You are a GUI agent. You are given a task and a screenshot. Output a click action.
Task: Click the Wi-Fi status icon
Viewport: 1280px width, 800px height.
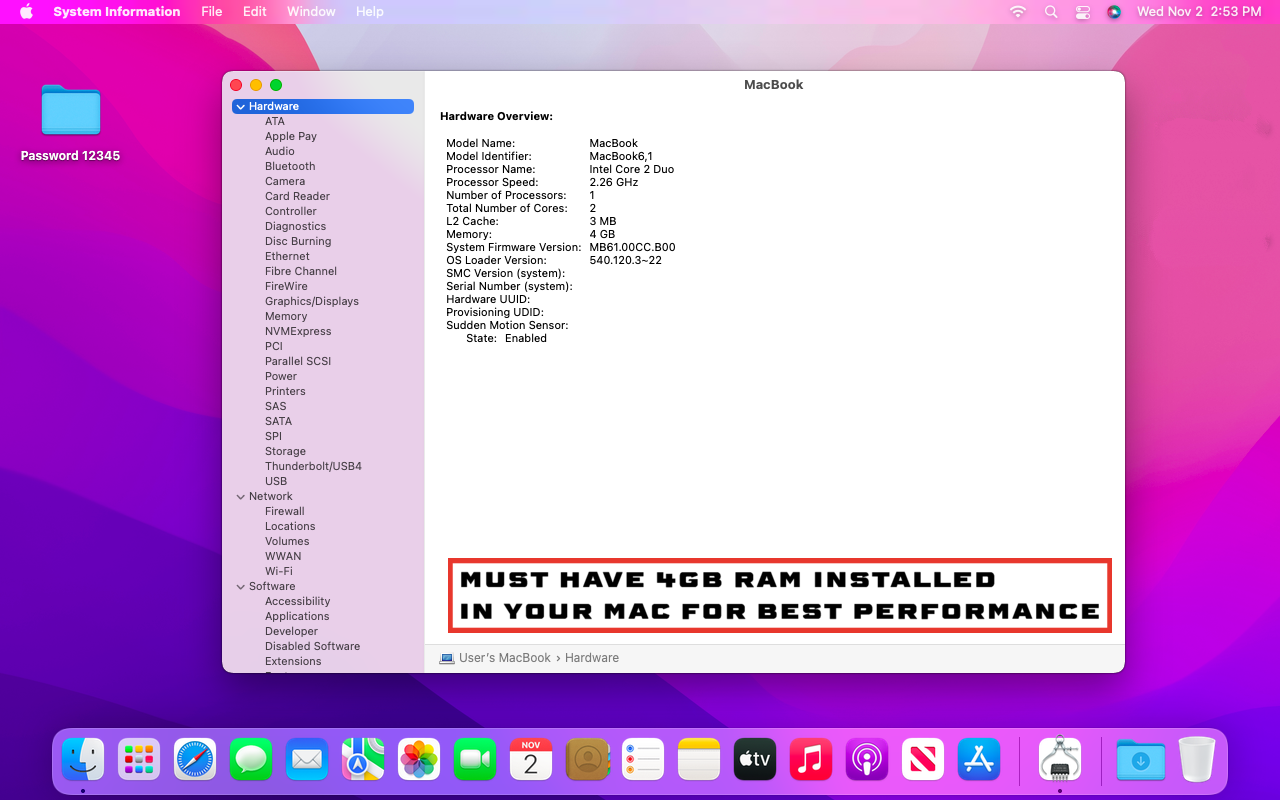point(1018,12)
